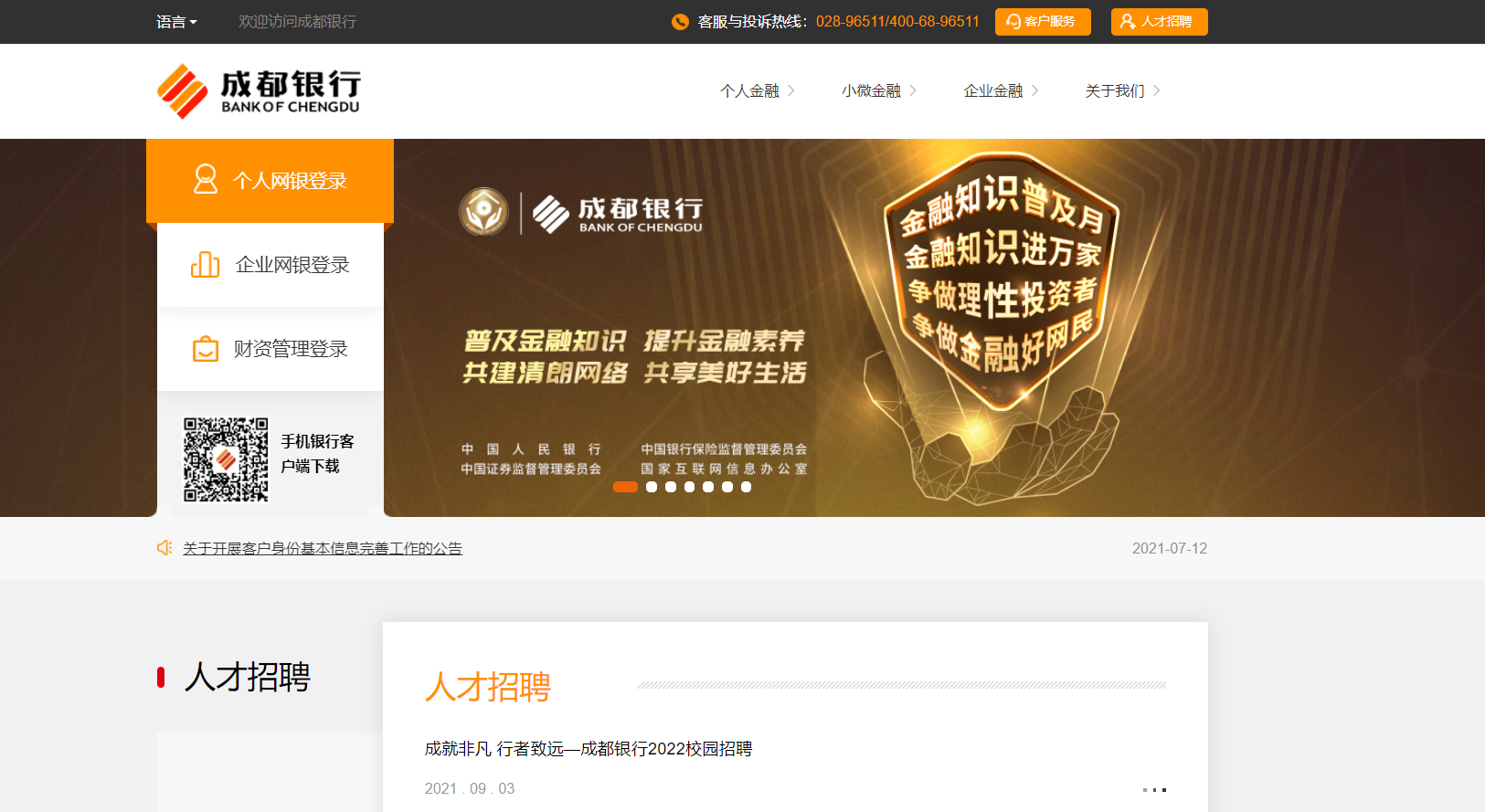Click the headset icon in 客户服务 button
The width and height of the screenshot is (1485, 812).
1013,22
